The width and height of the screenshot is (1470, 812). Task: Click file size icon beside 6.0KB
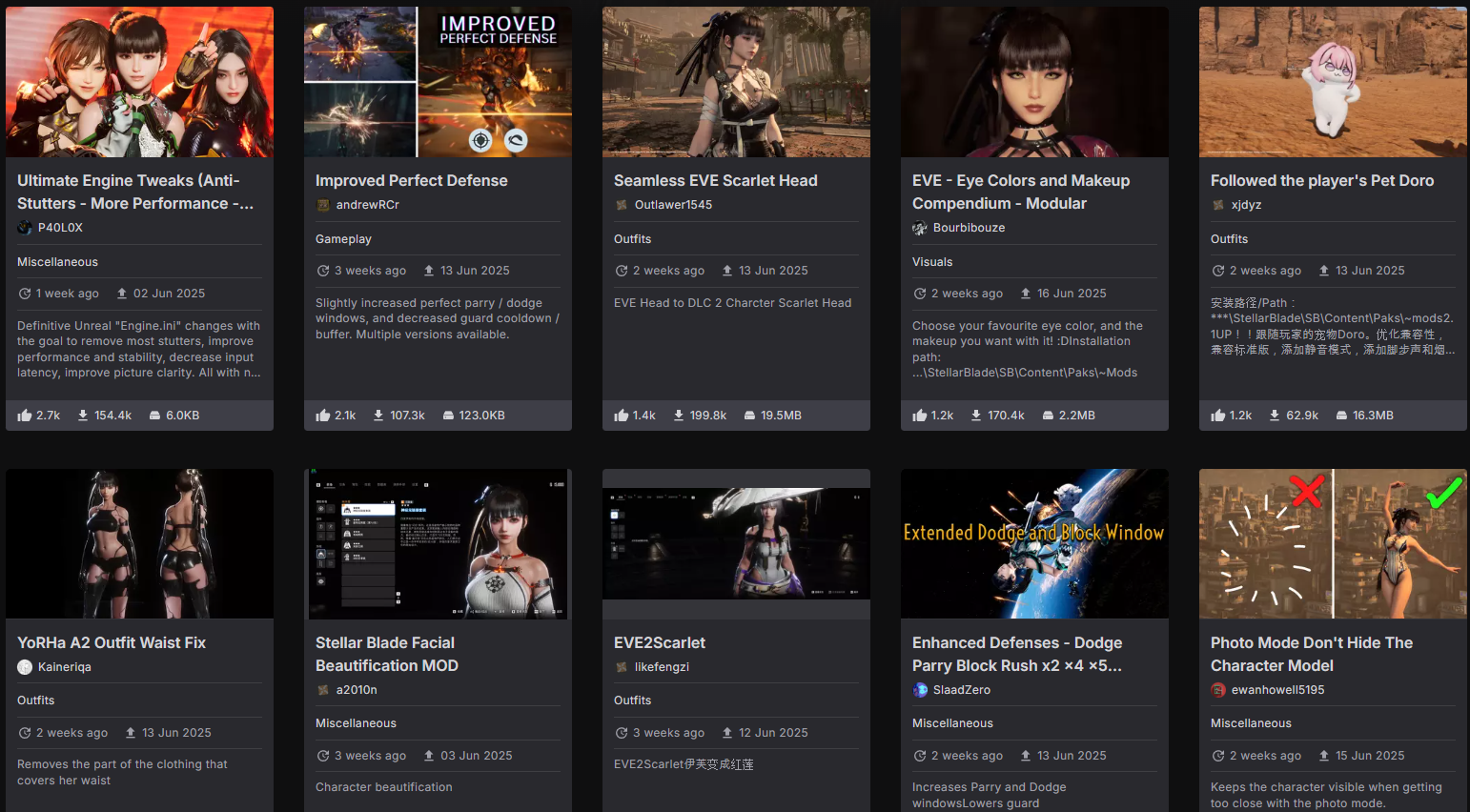[154, 416]
